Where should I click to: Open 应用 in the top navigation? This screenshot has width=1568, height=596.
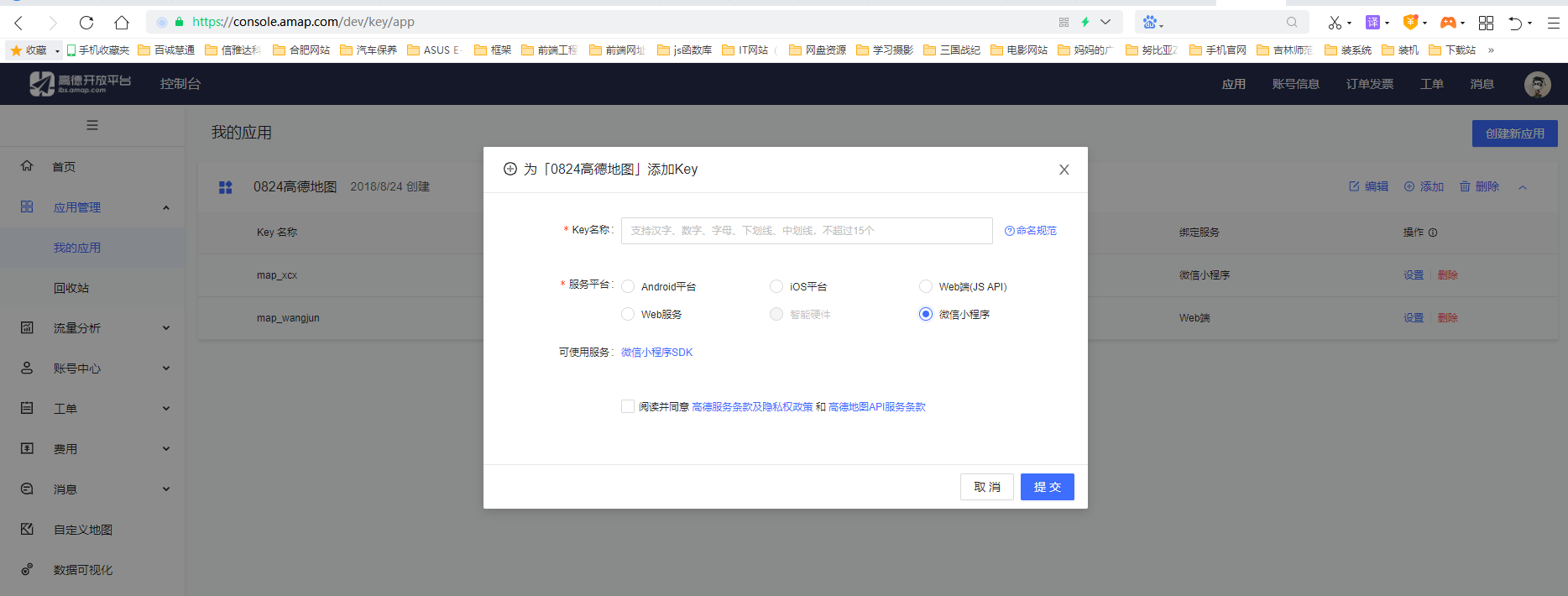coord(1234,84)
